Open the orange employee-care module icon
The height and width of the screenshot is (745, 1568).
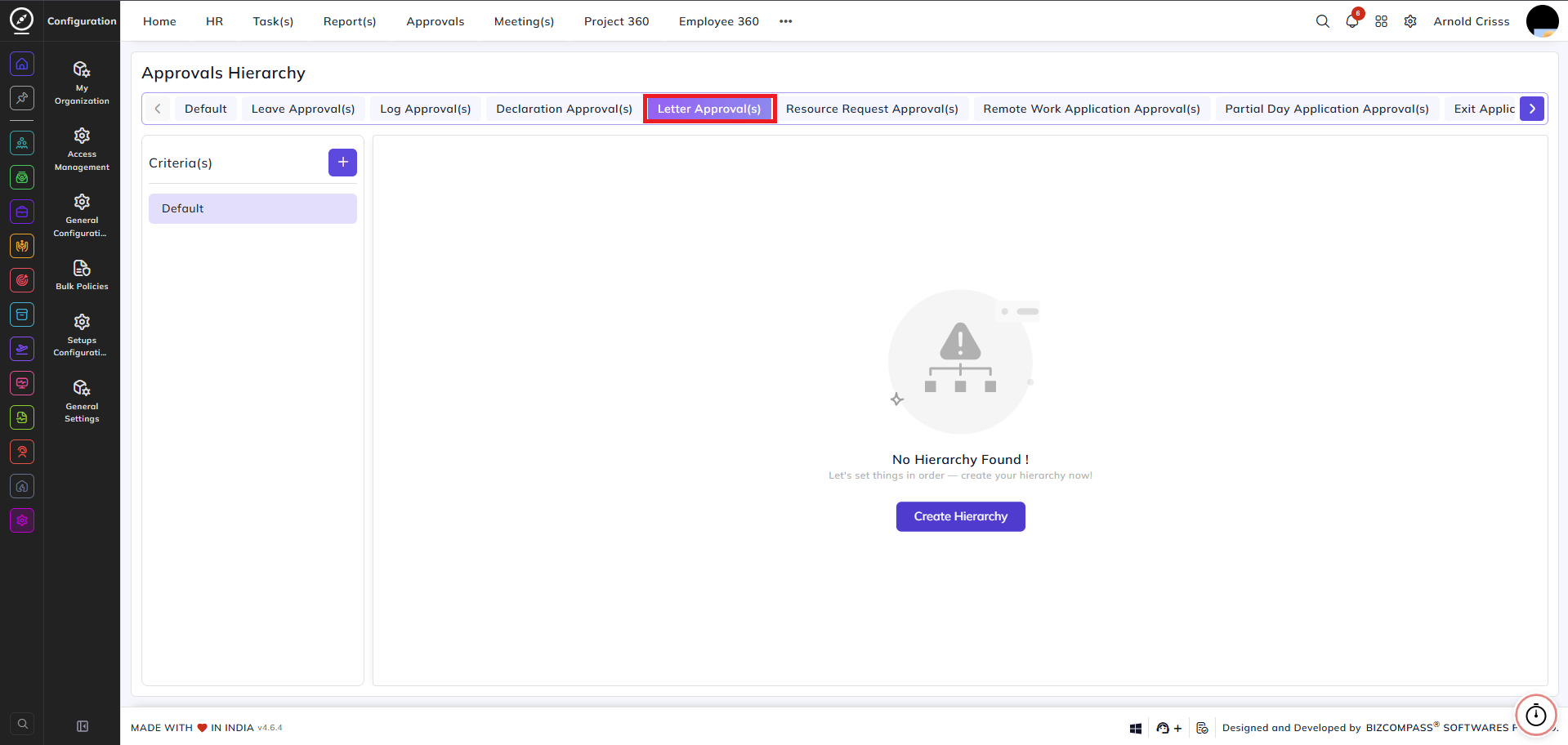(22, 246)
